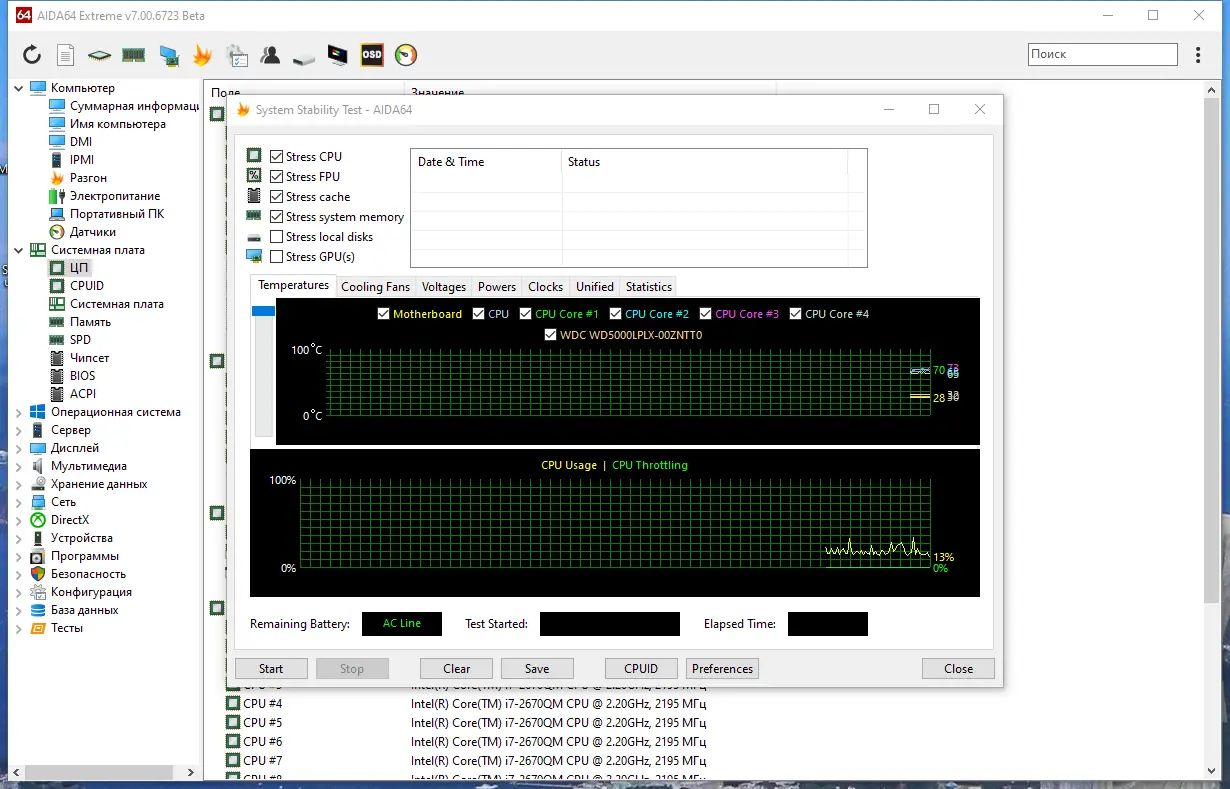Open the monitor diagnostics toolbar icon
1230x789 pixels.
338,55
